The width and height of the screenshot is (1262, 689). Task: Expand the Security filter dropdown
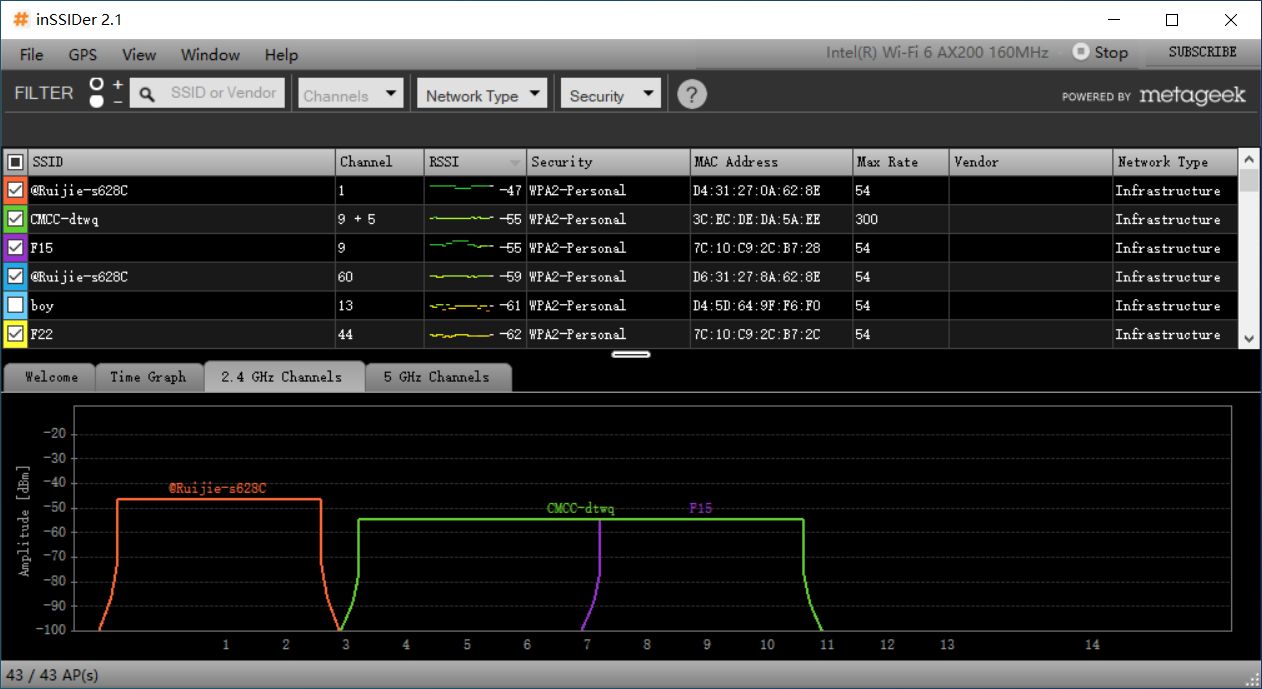[x=611, y=94]
